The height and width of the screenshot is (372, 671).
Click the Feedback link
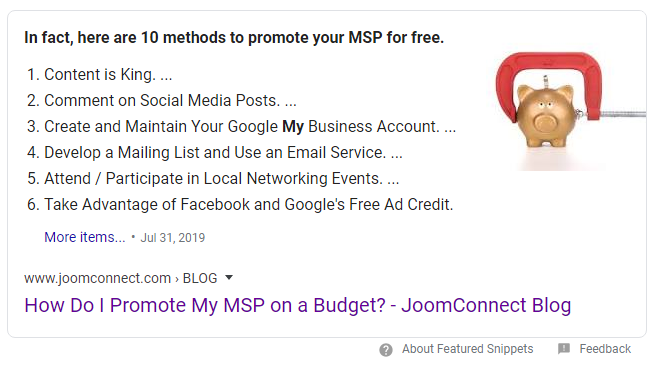point(605,349)
